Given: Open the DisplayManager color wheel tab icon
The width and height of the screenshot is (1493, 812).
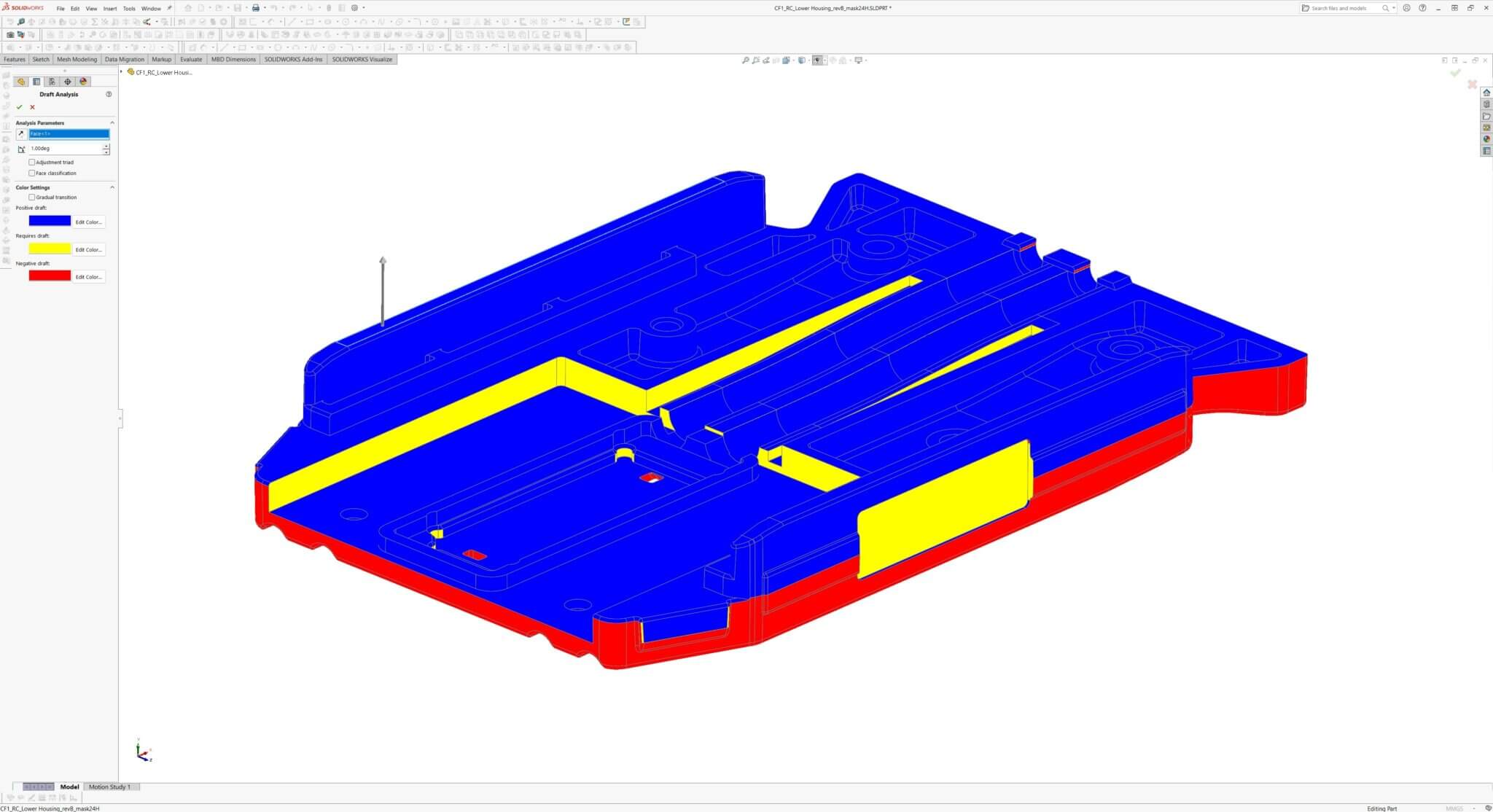Looking at the screenshot, I should (x=83, y=81).
